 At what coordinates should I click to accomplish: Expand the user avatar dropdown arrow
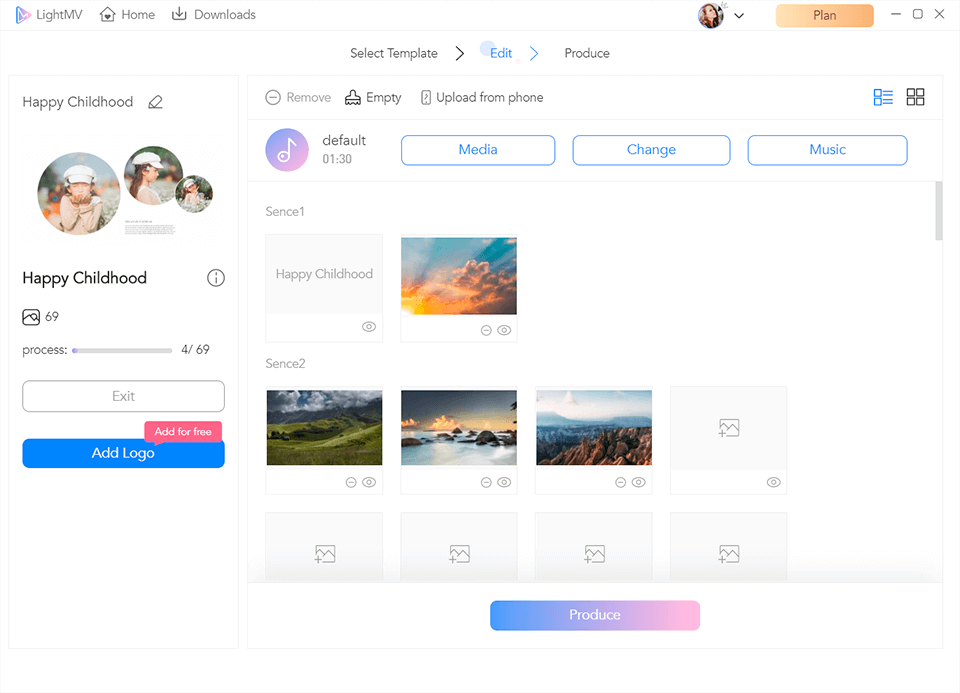pos(739,16)
